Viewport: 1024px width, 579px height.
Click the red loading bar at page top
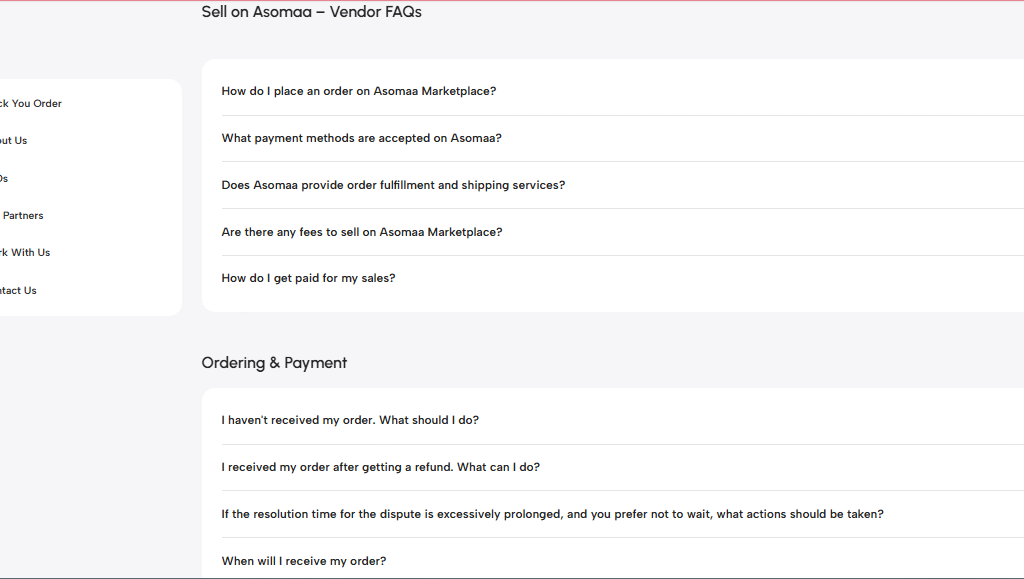[512, 1]
